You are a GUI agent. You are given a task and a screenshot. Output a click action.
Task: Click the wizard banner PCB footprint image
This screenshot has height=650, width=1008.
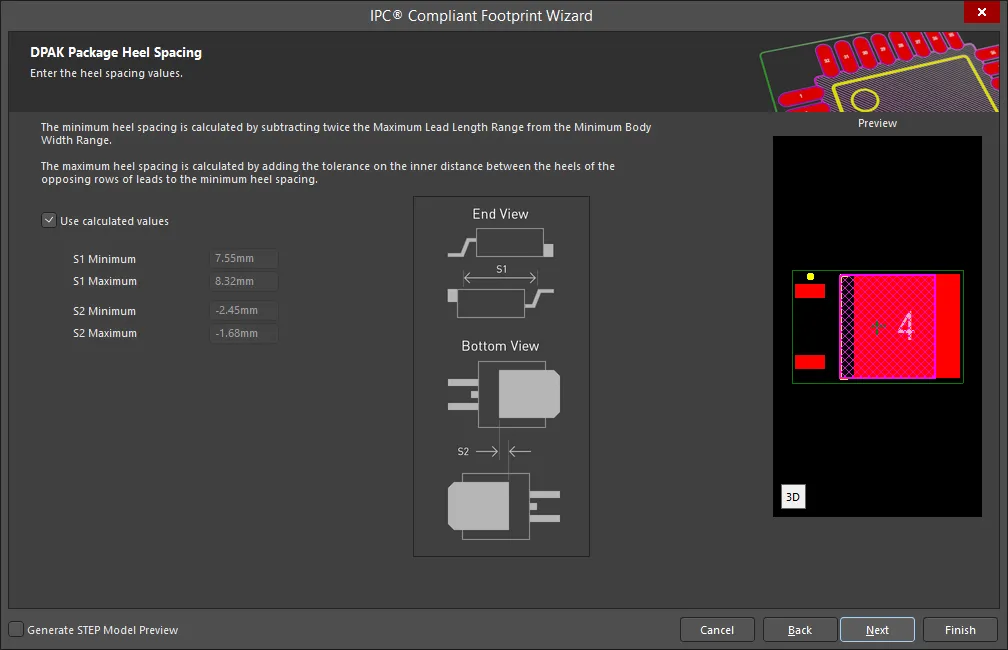(879, 71)
